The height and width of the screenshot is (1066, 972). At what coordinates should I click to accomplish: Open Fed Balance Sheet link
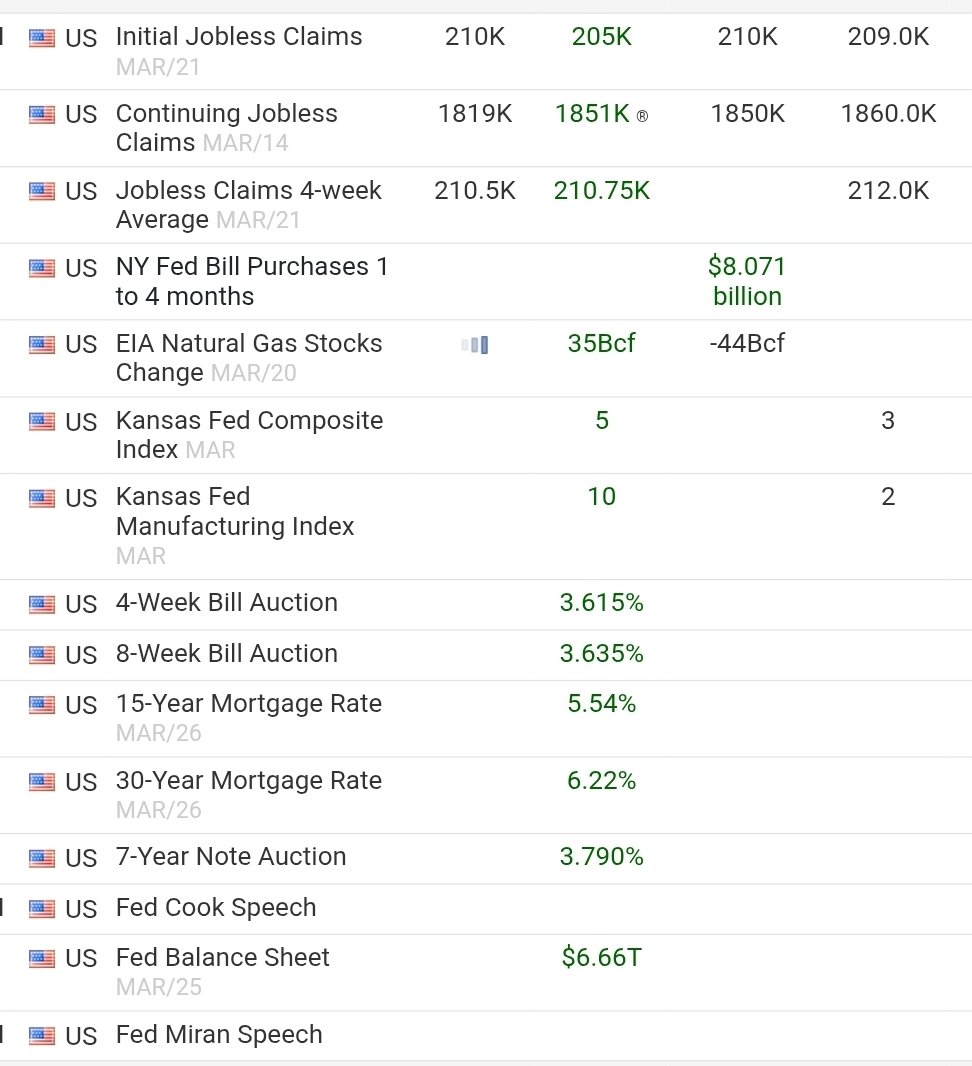click(x=223, y=957)
